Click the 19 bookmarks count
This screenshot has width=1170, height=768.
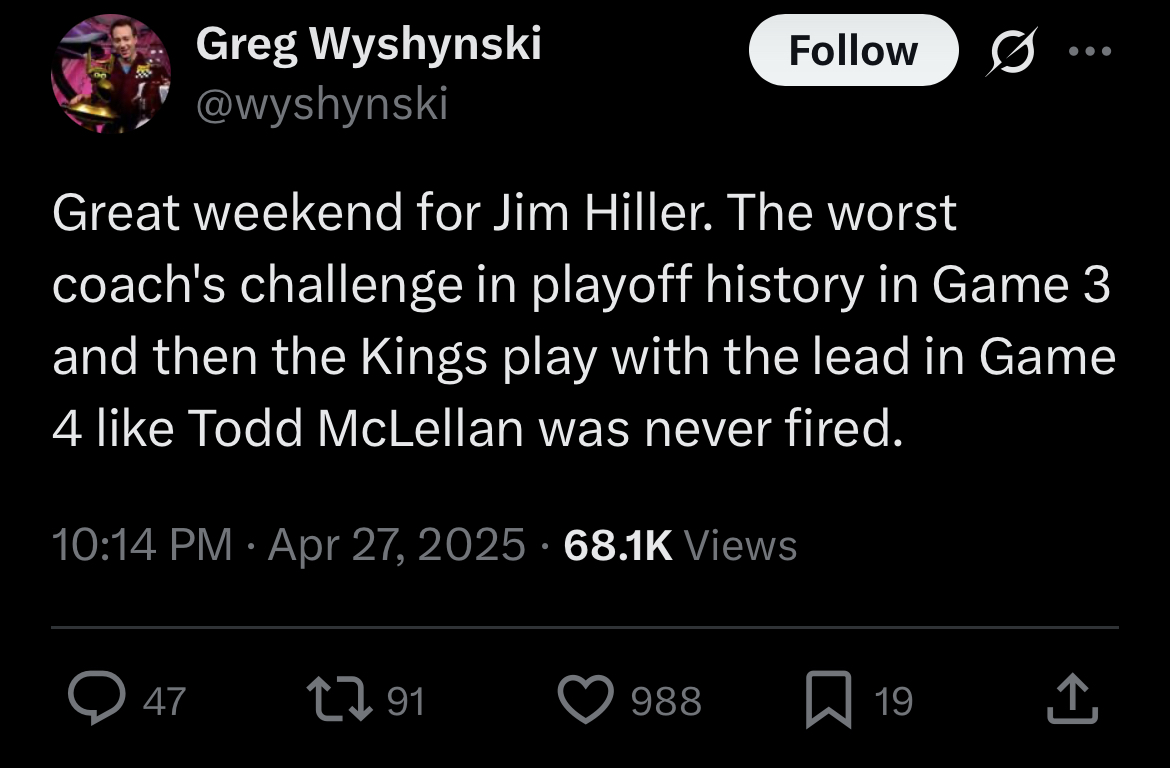[x=893, y=702]
